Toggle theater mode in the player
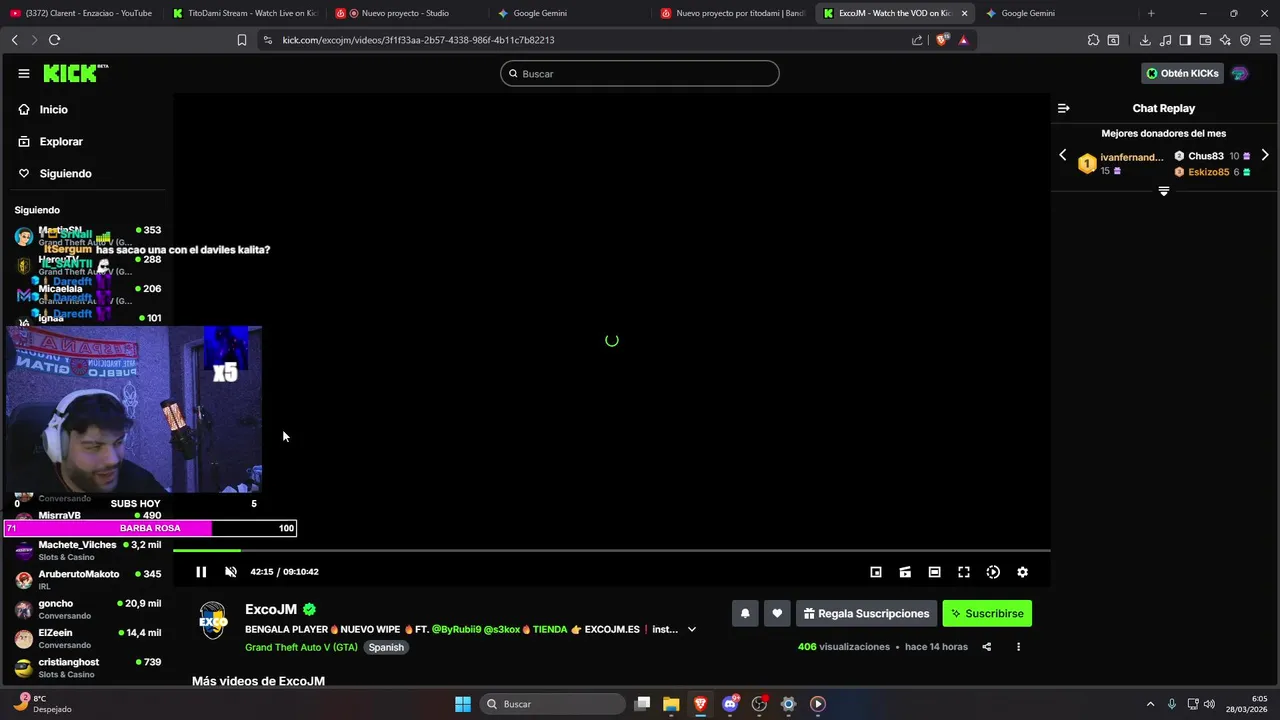The height and width of the screenshot is (720, 1280). tap(934, 572)
